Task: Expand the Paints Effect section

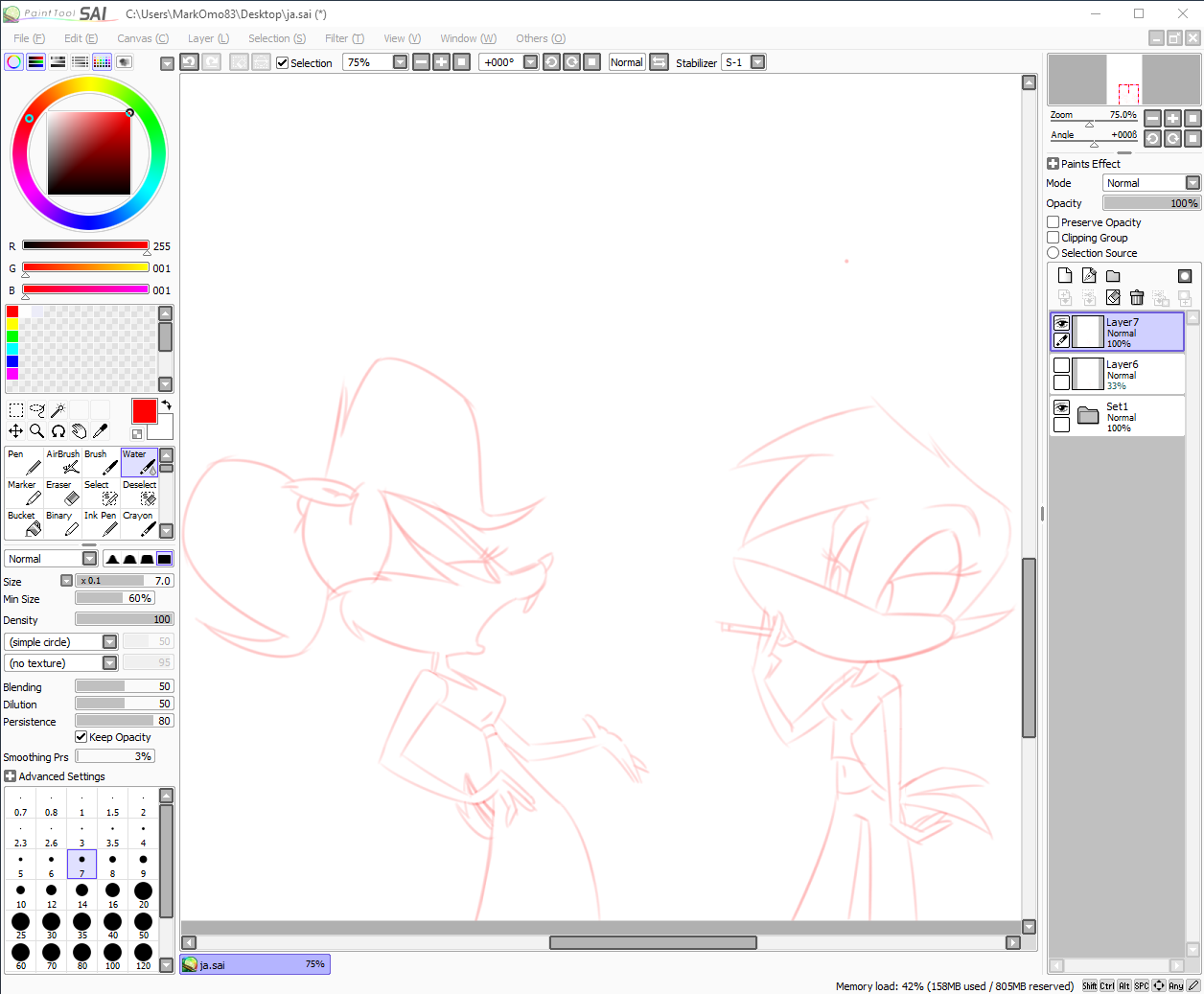Action: 1053,164
